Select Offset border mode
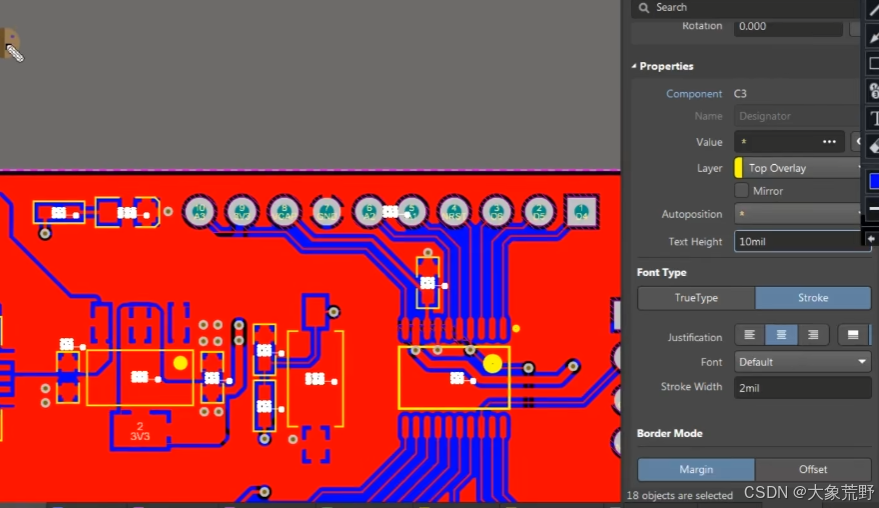Screen dimensions: 879x508 click(813, 469)
